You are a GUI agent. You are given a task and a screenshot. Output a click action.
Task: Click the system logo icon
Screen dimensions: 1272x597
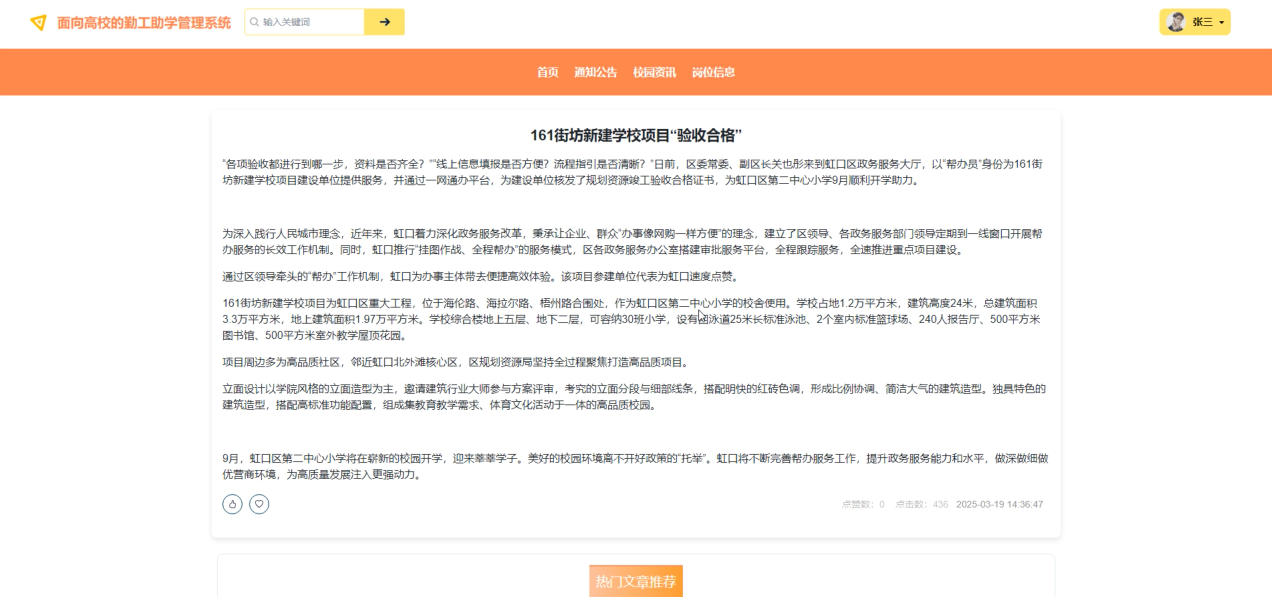point(38,22)
